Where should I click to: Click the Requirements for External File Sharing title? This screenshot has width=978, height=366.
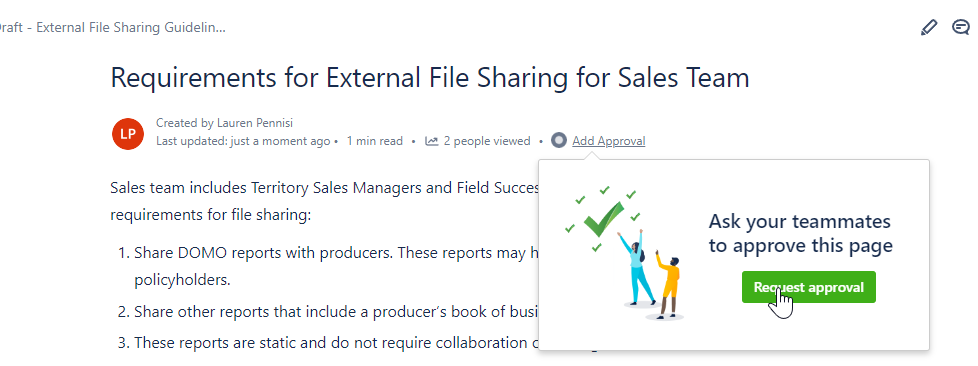coord(430,78)
